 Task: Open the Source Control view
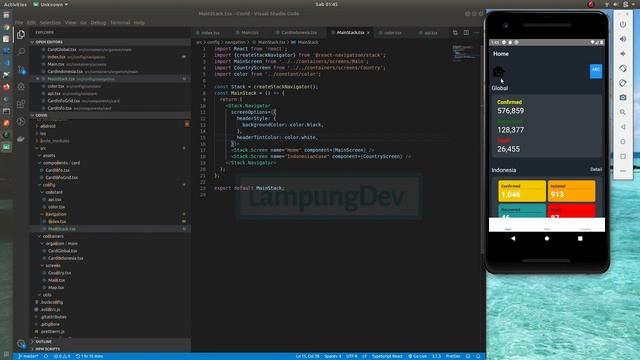click(21, 69)
